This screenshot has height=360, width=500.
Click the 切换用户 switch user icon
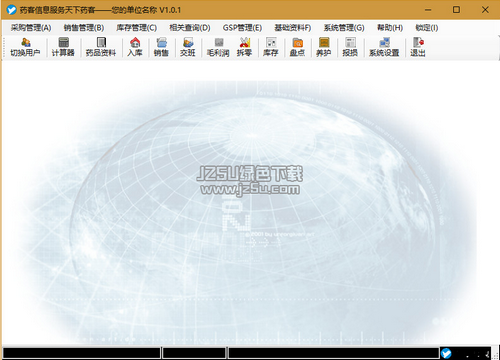tap(25, 47)
